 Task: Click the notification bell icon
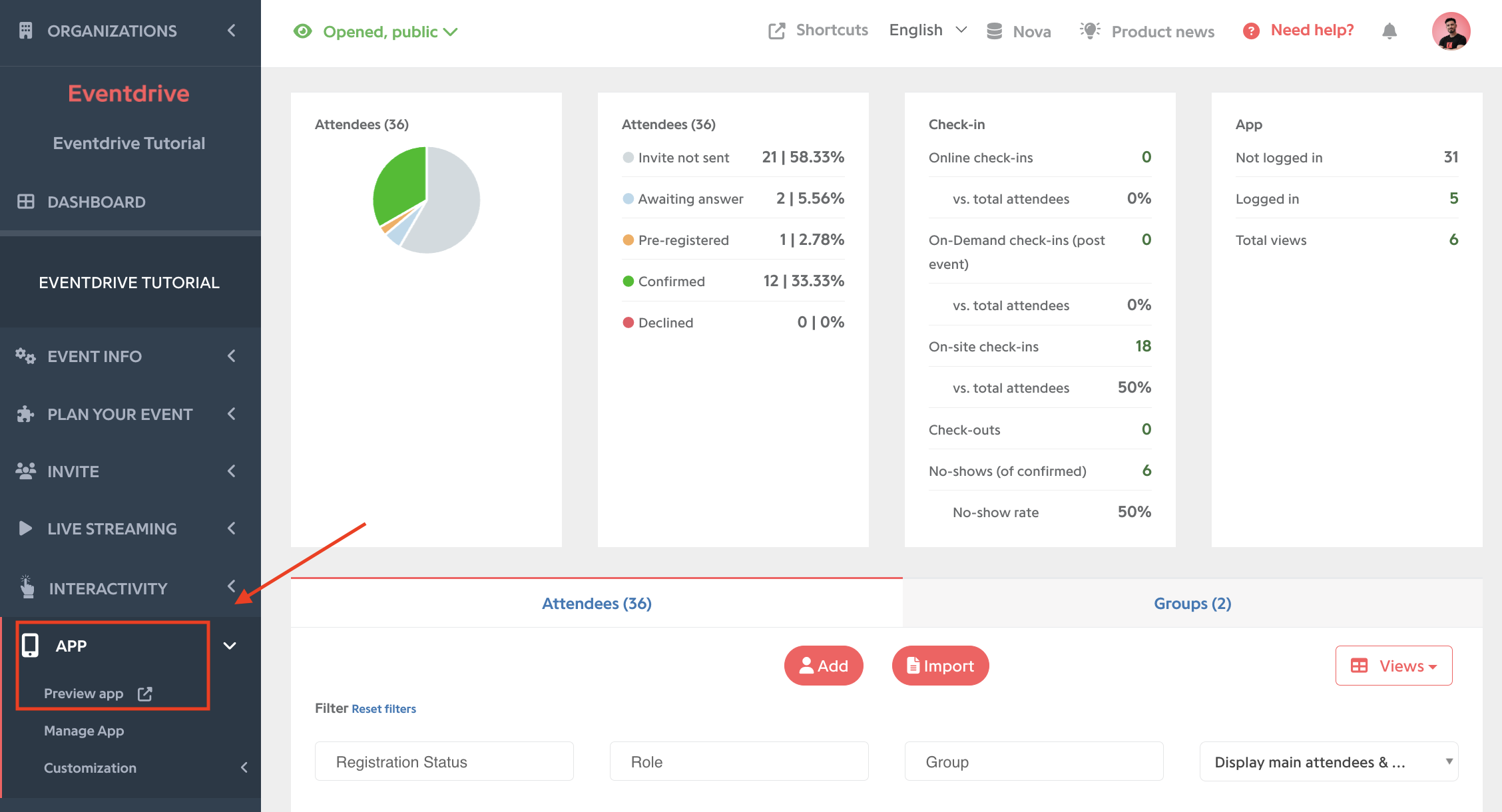point(1389,31)
